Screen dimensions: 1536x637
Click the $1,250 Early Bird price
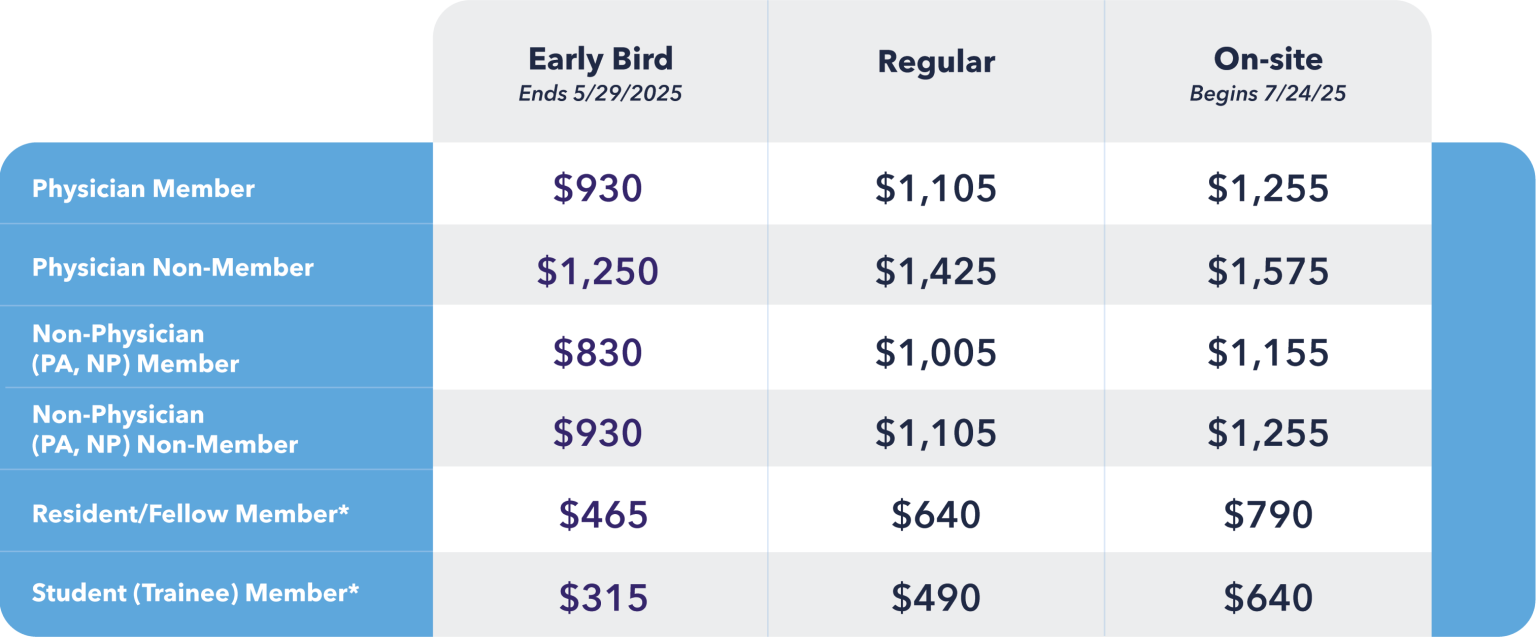pos(598,271)
